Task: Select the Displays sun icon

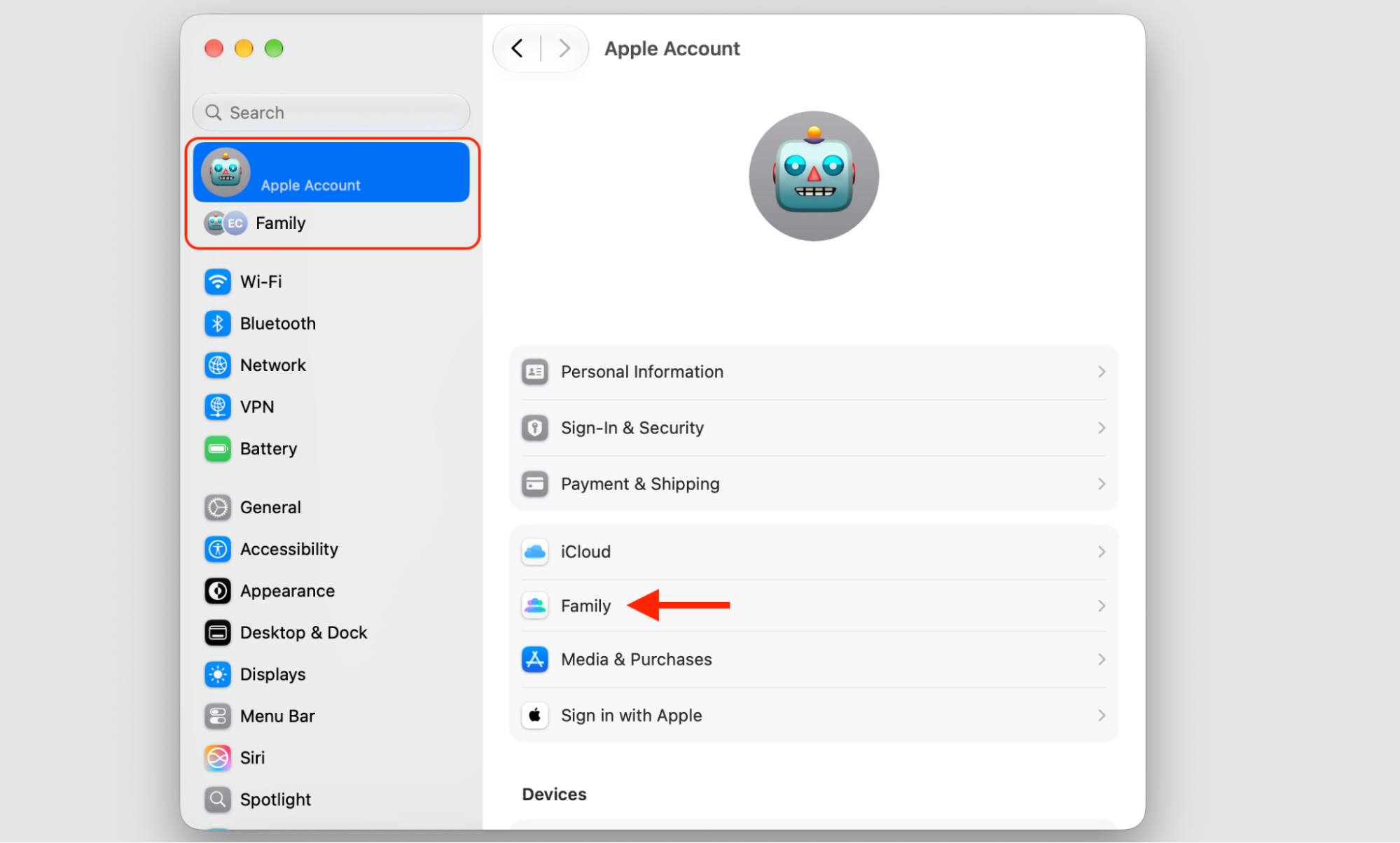Action: coord(218,674)
